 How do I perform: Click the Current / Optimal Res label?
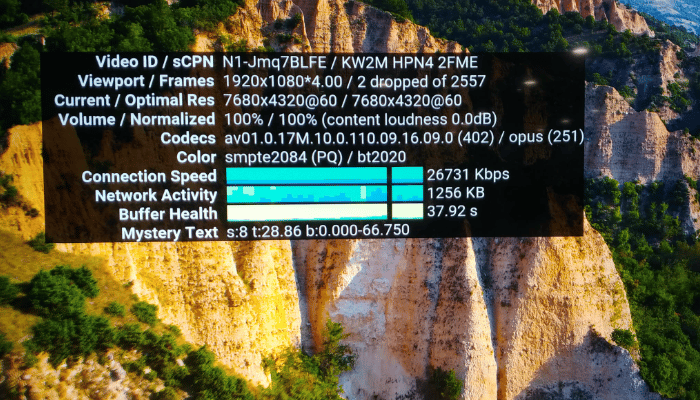pos(134,100)
